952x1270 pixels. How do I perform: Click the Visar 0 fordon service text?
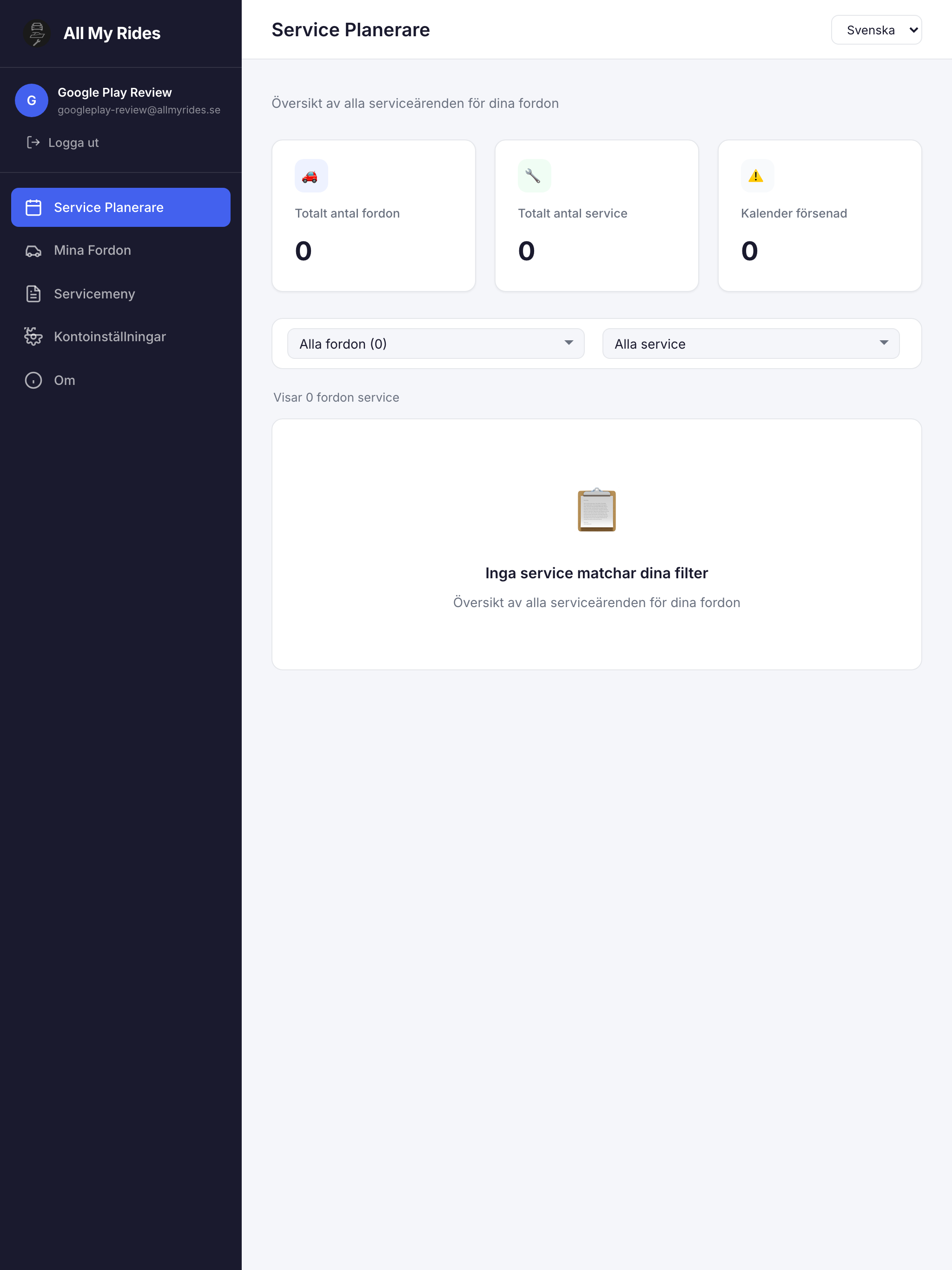pos(337,397)
